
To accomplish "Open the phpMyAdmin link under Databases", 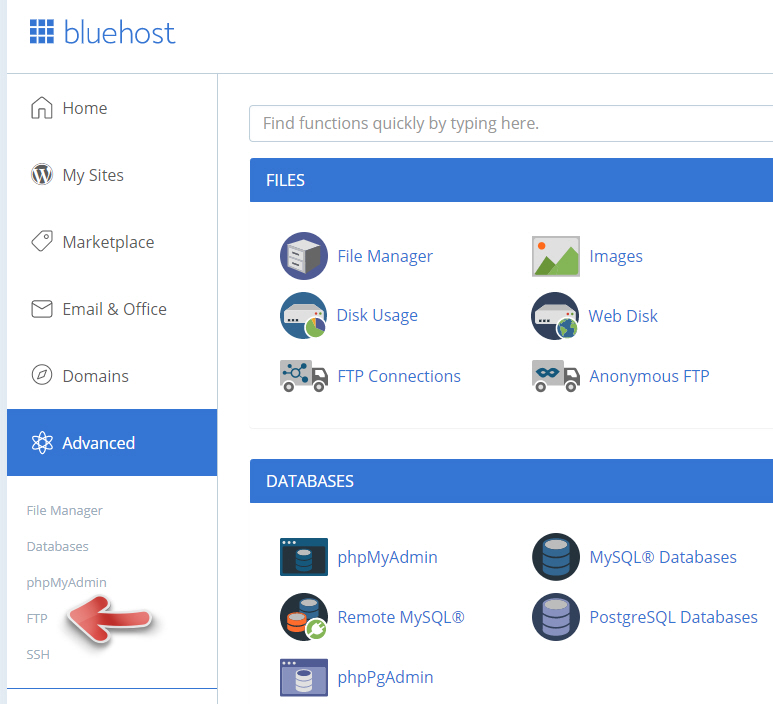I will 387,557.
